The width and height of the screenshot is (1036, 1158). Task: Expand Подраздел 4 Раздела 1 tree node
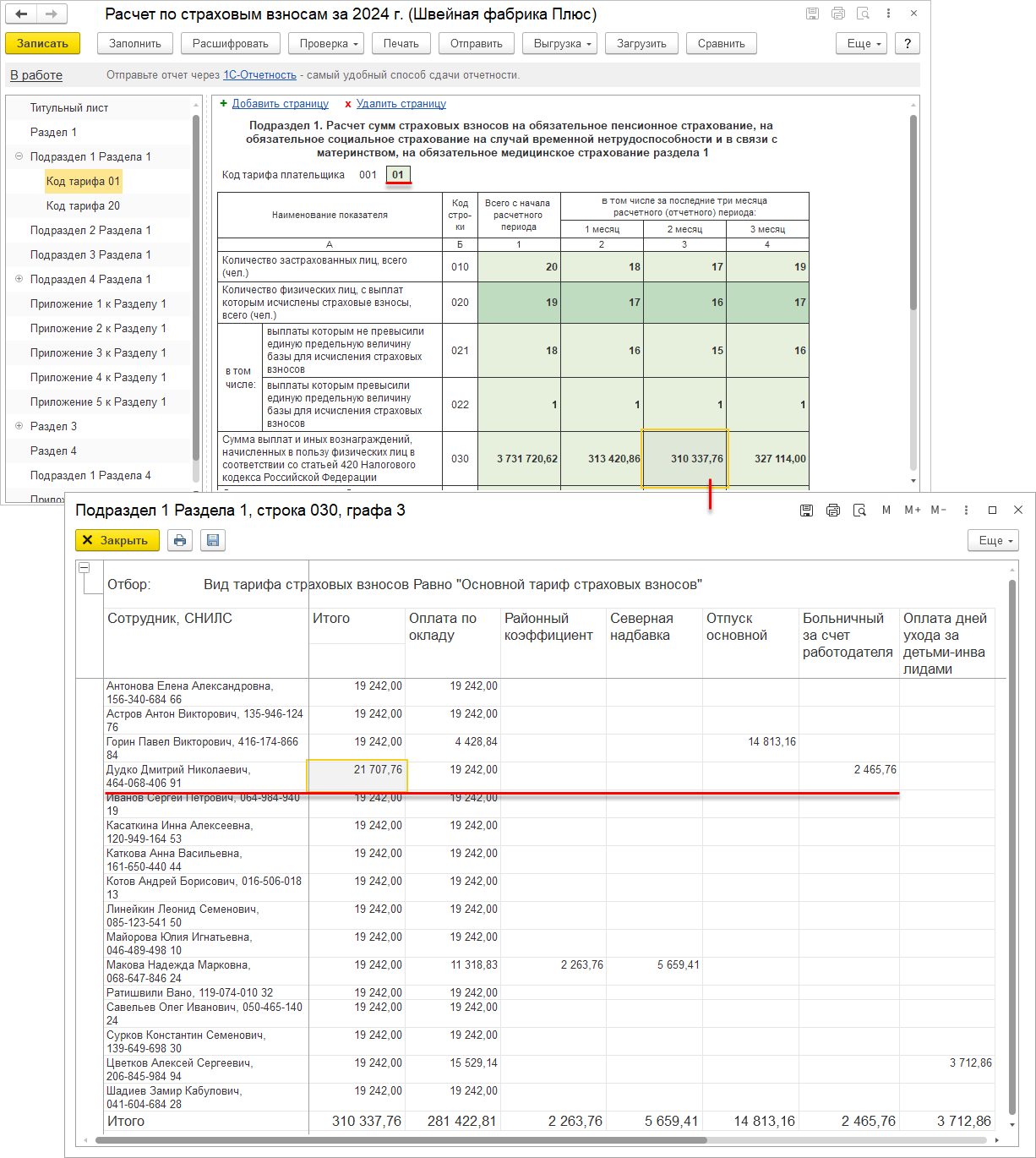click(x=19, y=279)
